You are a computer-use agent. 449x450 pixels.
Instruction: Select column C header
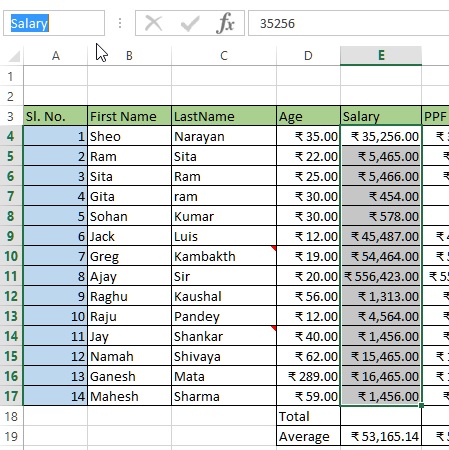[224, 56]
